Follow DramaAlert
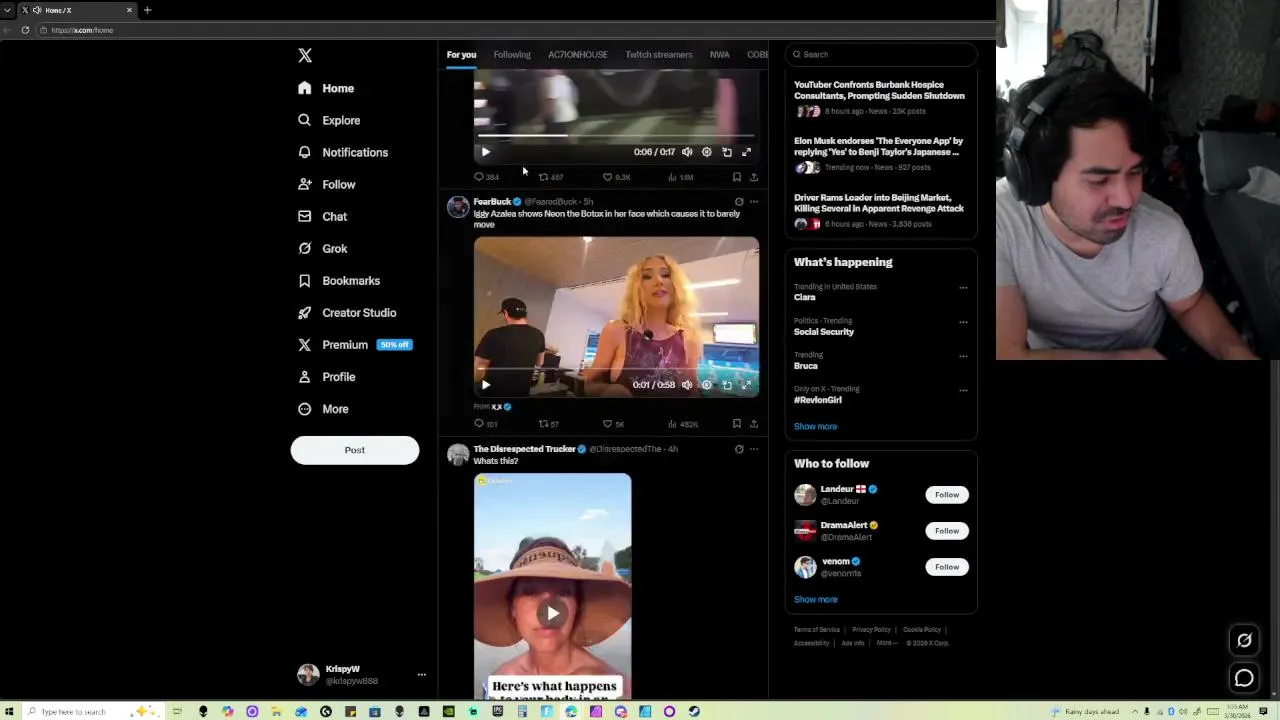1280x720 pixels. (x=947, y=531)
